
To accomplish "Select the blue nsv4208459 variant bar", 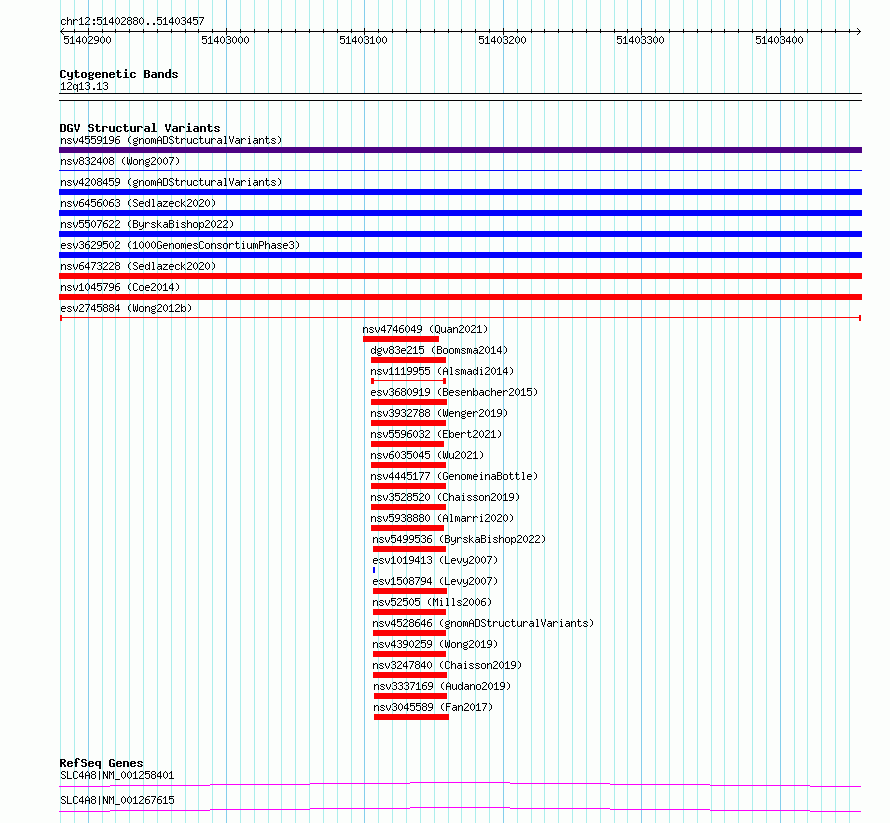I will click(460, 192).
